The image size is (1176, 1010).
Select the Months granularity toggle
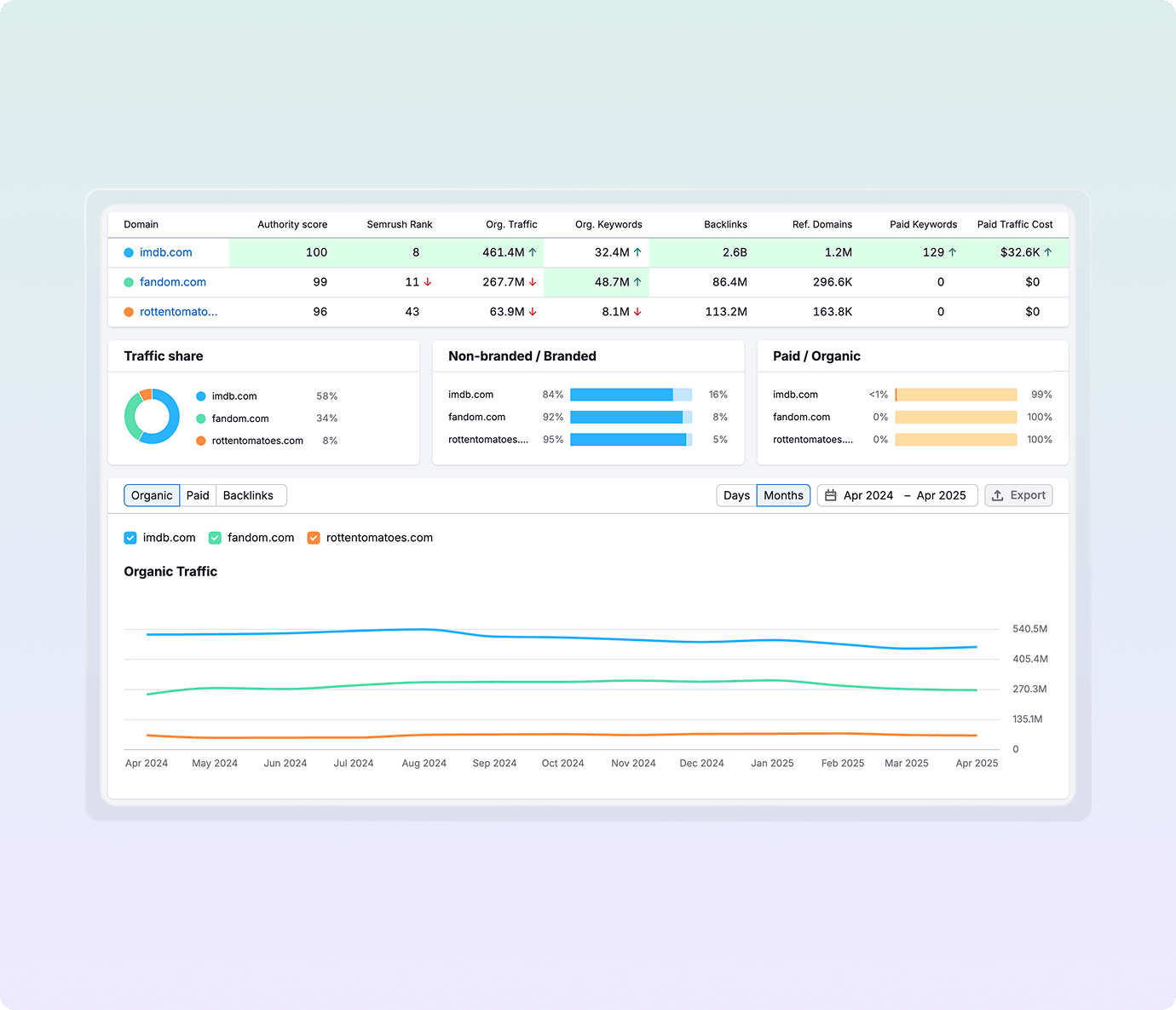pos(783,495)
